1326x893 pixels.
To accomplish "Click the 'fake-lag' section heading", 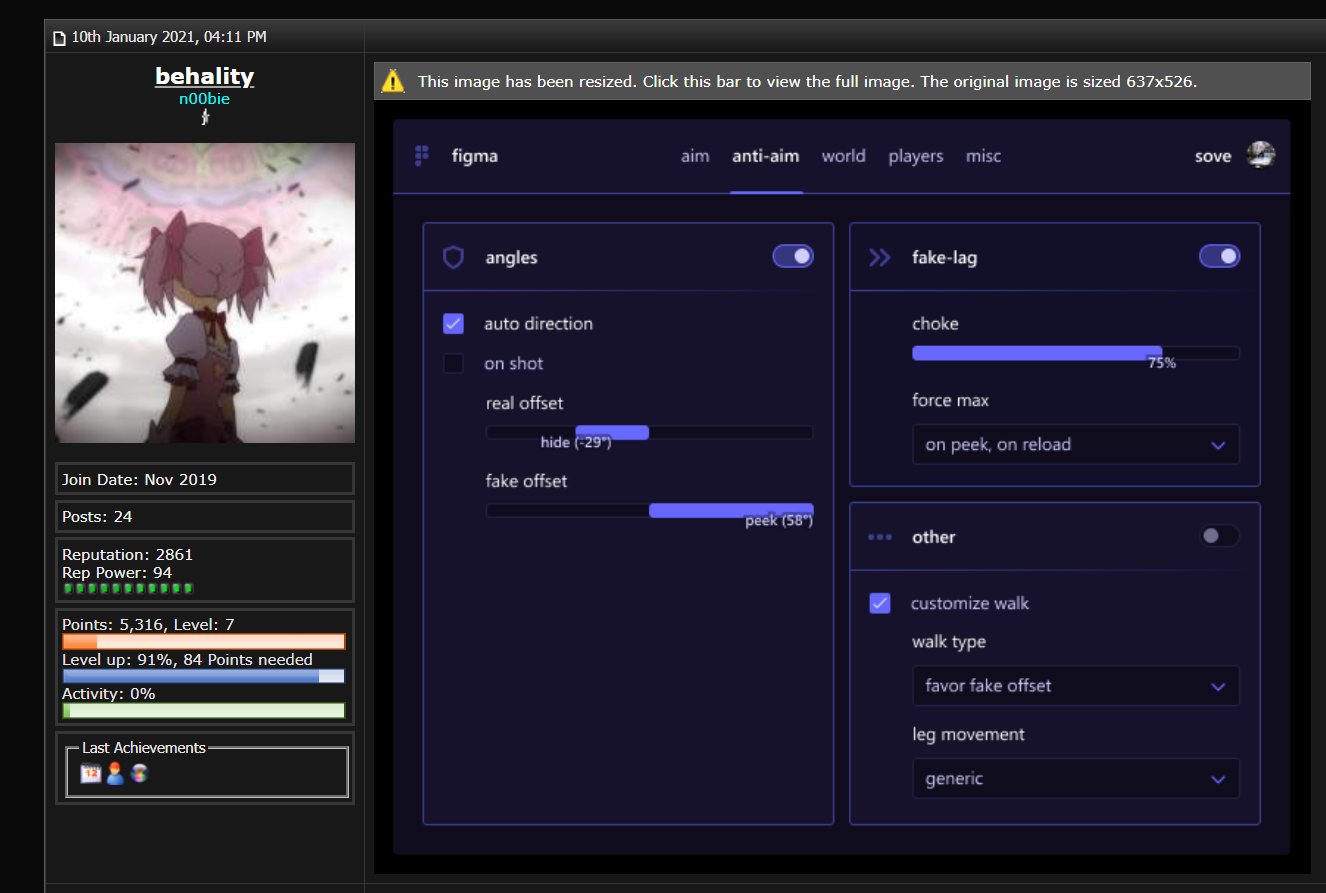I will click(x=944, y=258).
